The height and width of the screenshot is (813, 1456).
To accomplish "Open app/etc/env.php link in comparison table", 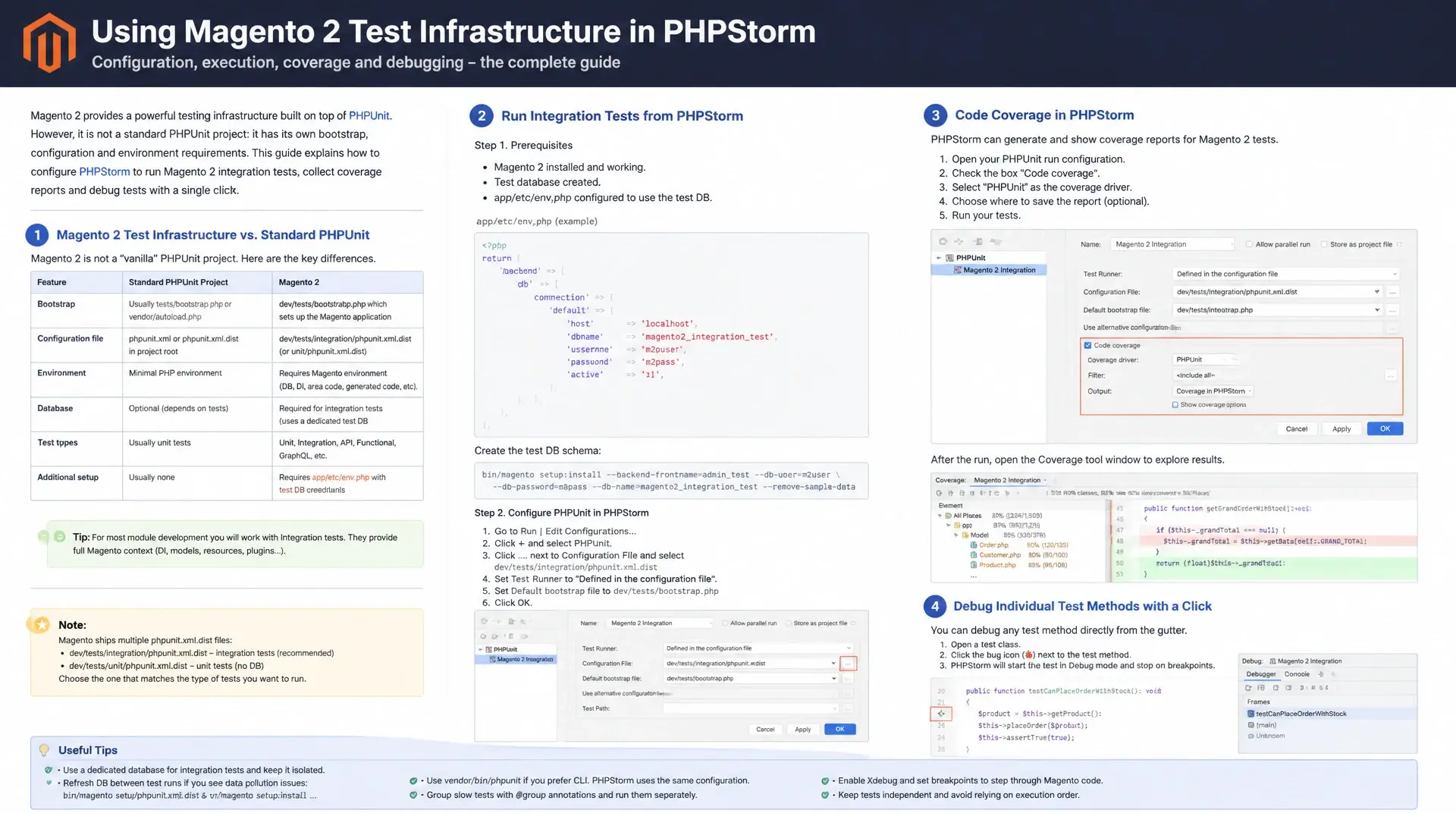I will click(340, 477).
